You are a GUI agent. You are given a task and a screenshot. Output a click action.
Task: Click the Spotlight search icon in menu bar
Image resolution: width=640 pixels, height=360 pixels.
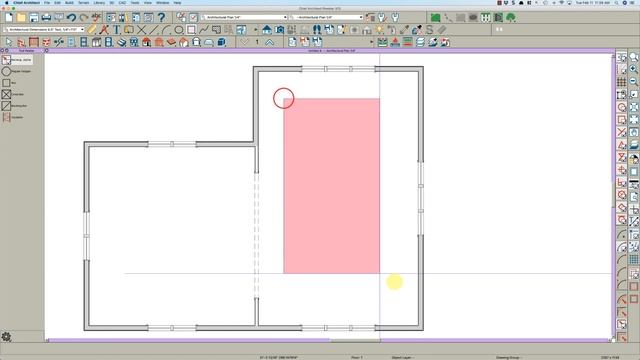616,3
